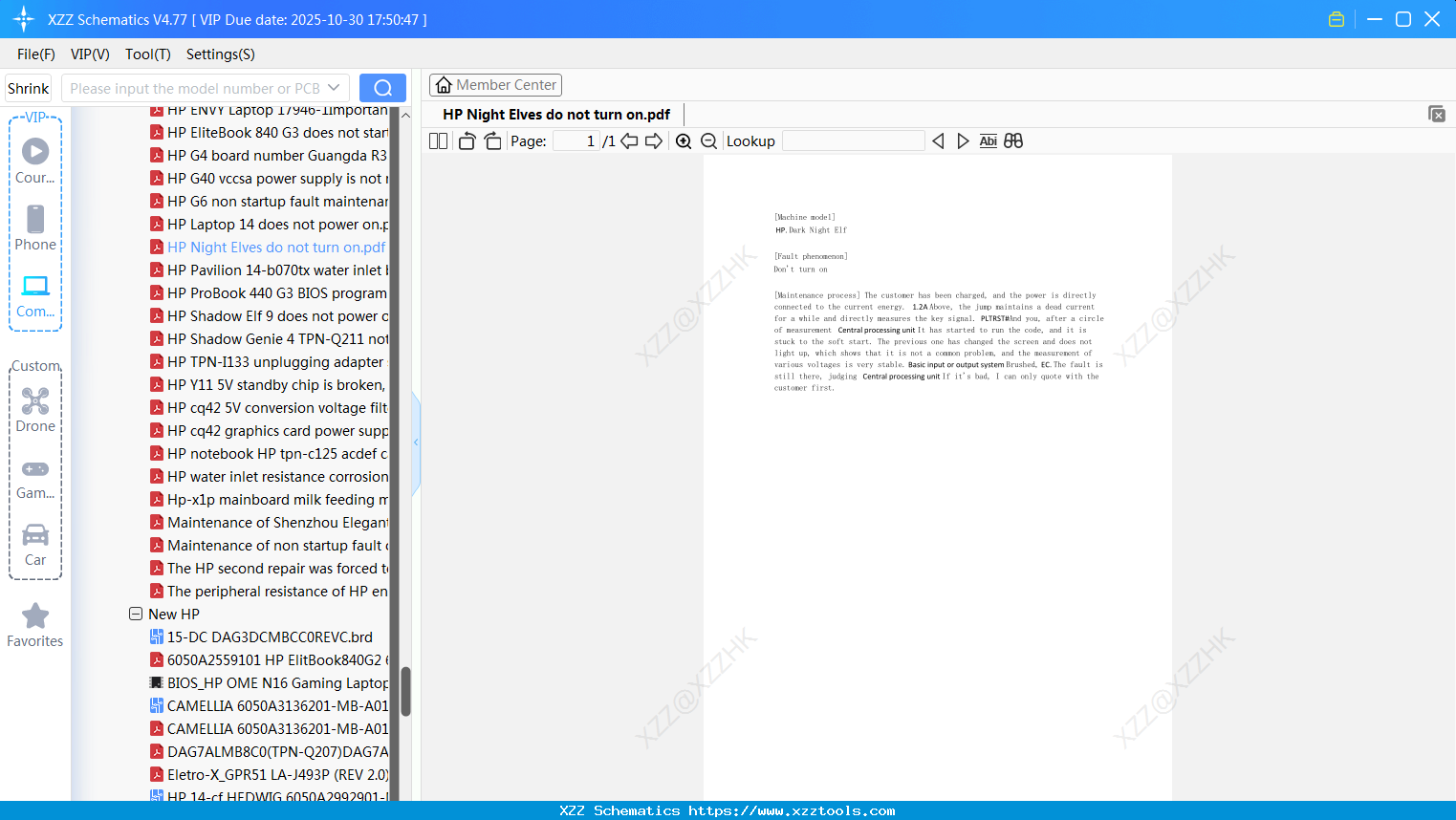
Task: Collapse the New HP tree folder
Action: tap(136, 614)
